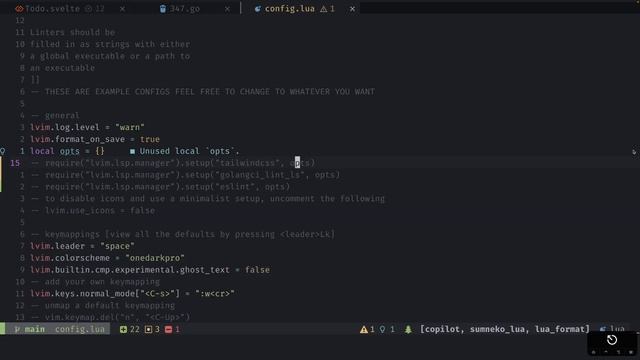Click the warning count icon in statusline
640x360 pixels.
tap(364, 329)
